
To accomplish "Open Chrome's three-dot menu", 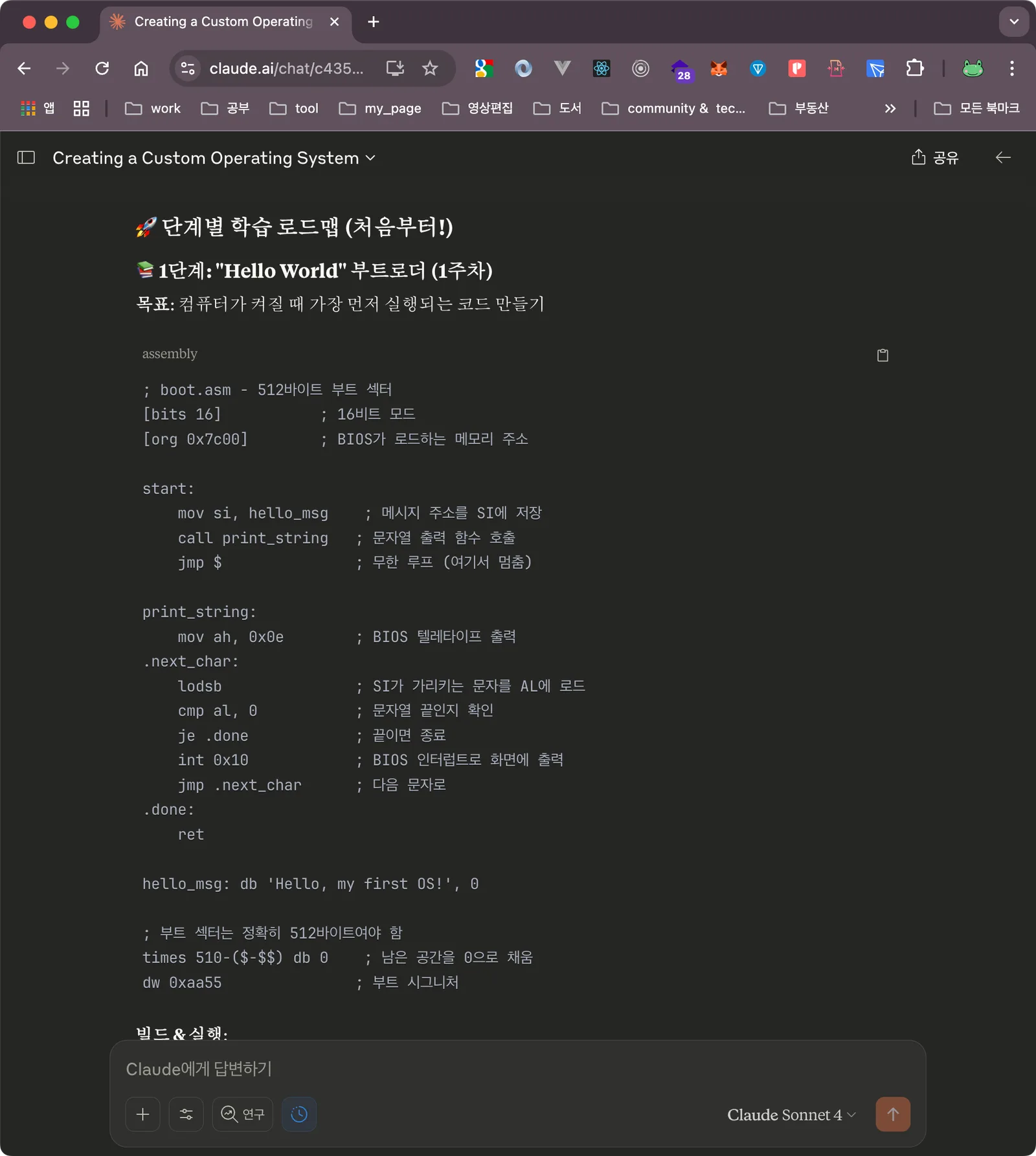I will point(1012,68).
